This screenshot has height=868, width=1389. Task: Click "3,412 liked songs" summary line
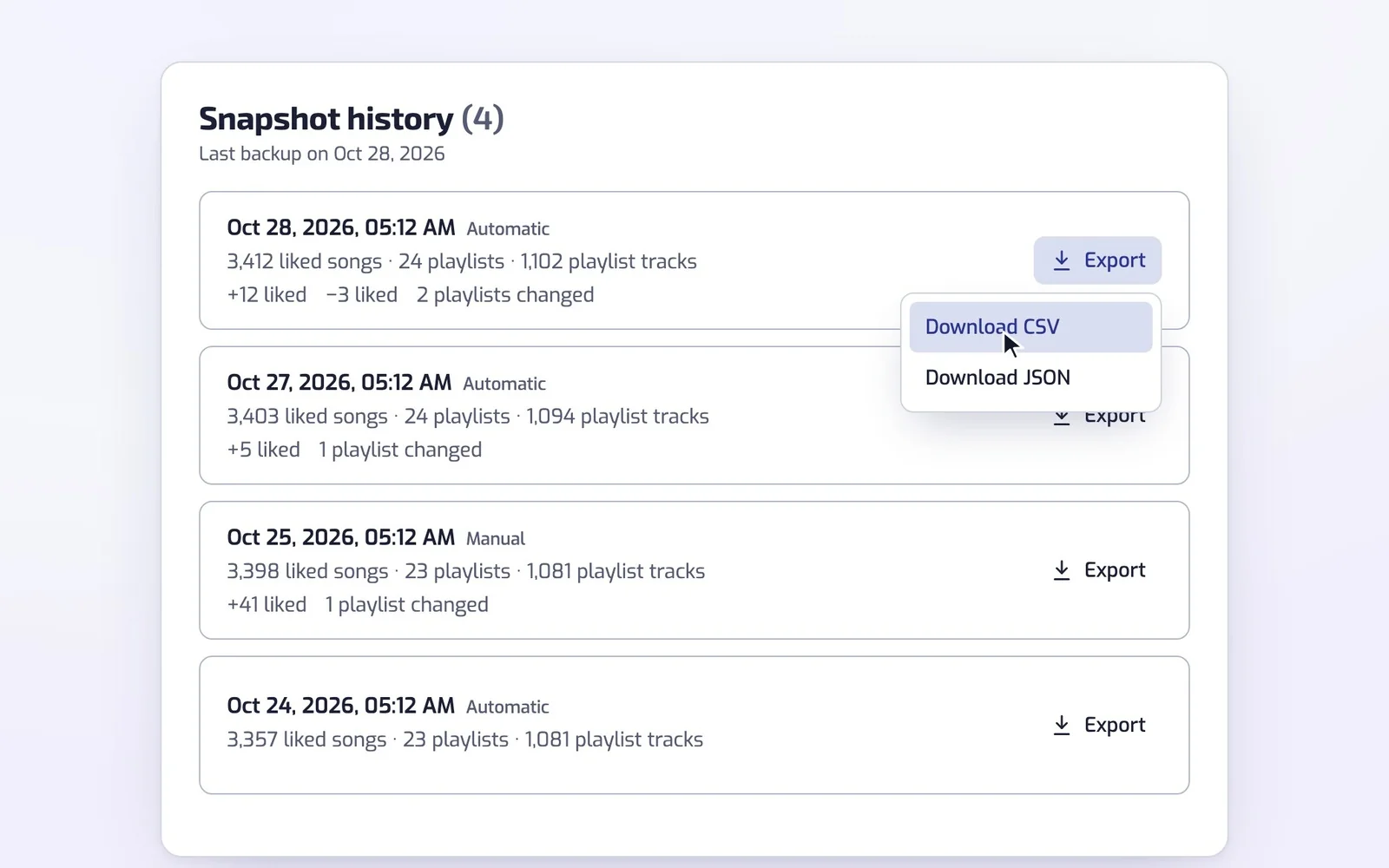click(x=462, y=261)
